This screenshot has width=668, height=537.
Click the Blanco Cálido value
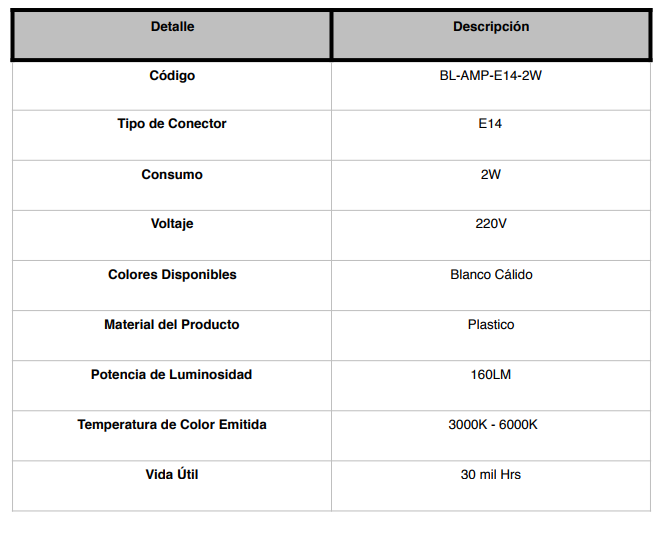[x=491, y=274]
